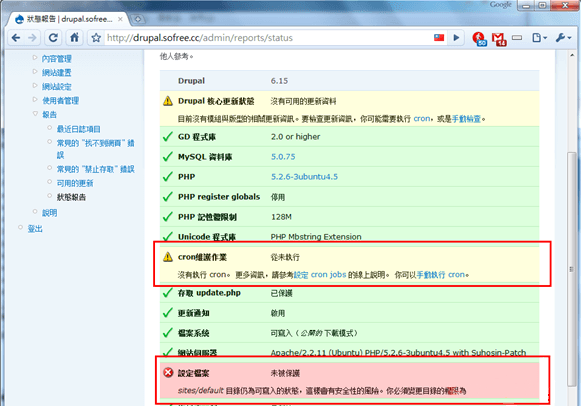Screen dimensions: 581x406
Task: Click the 128M memory limit value
Action: tap(281, 217)
